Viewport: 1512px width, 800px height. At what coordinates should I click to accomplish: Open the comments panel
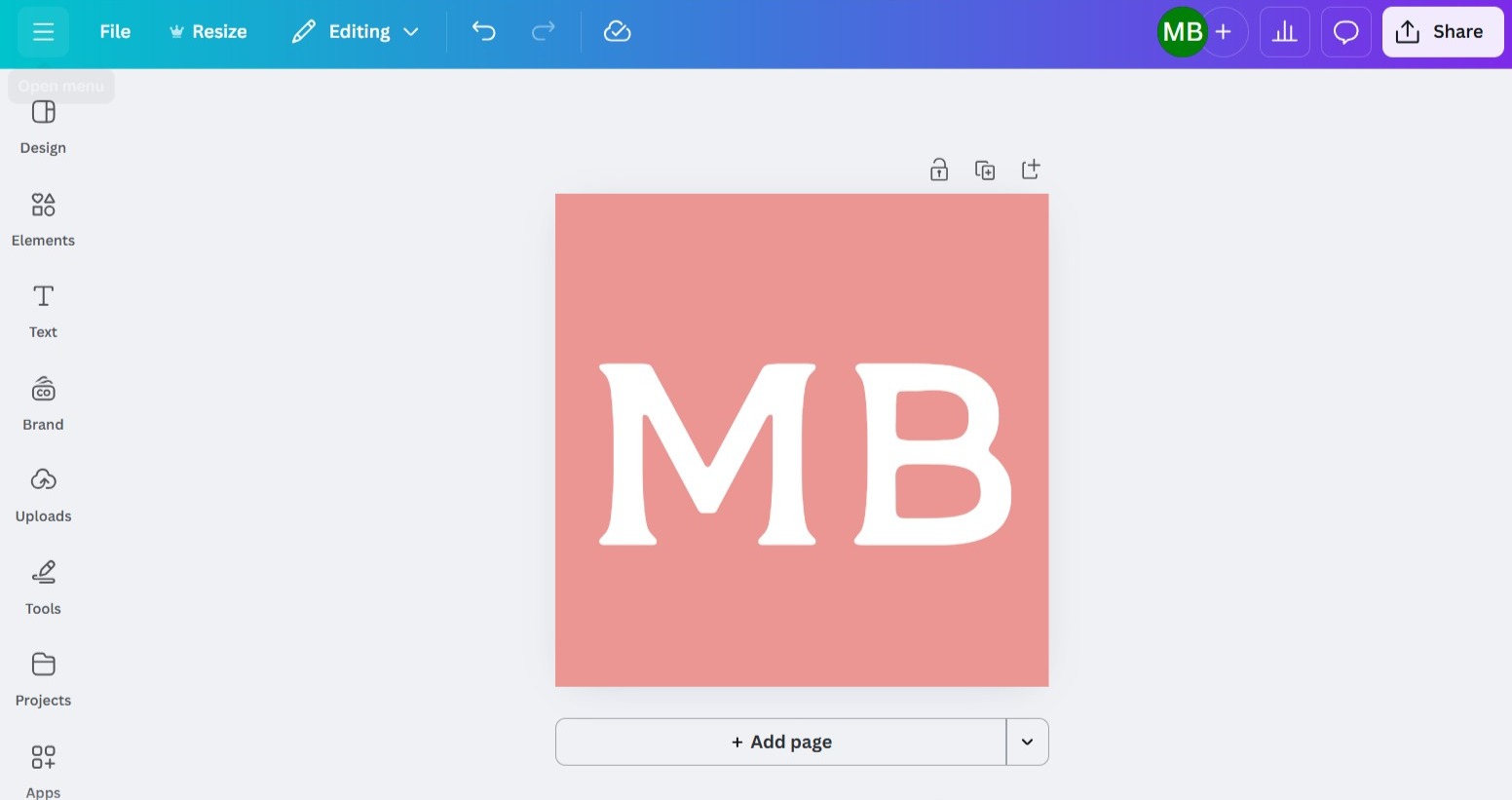(1345, 31)
